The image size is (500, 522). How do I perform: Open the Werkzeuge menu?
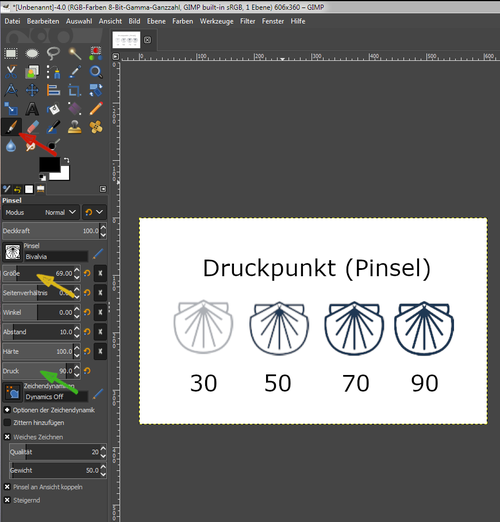coord(217,21)
